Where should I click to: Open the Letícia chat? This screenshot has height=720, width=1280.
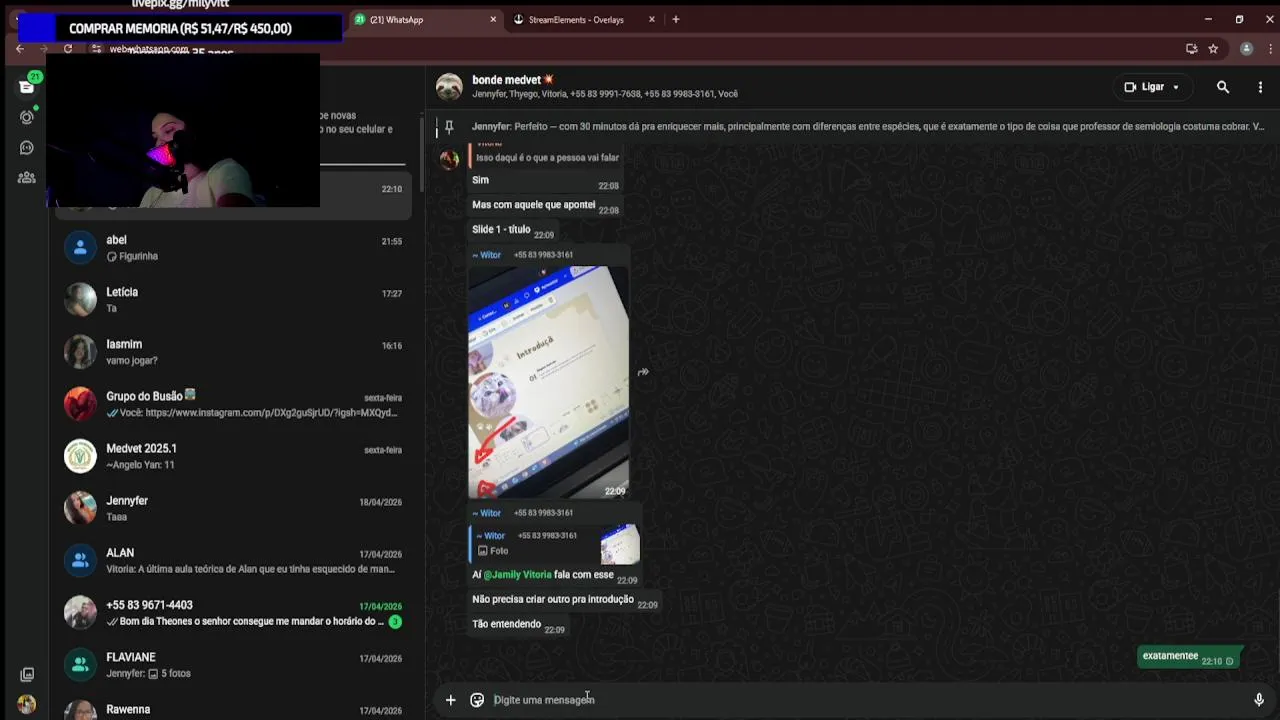(x=232, y=299)
